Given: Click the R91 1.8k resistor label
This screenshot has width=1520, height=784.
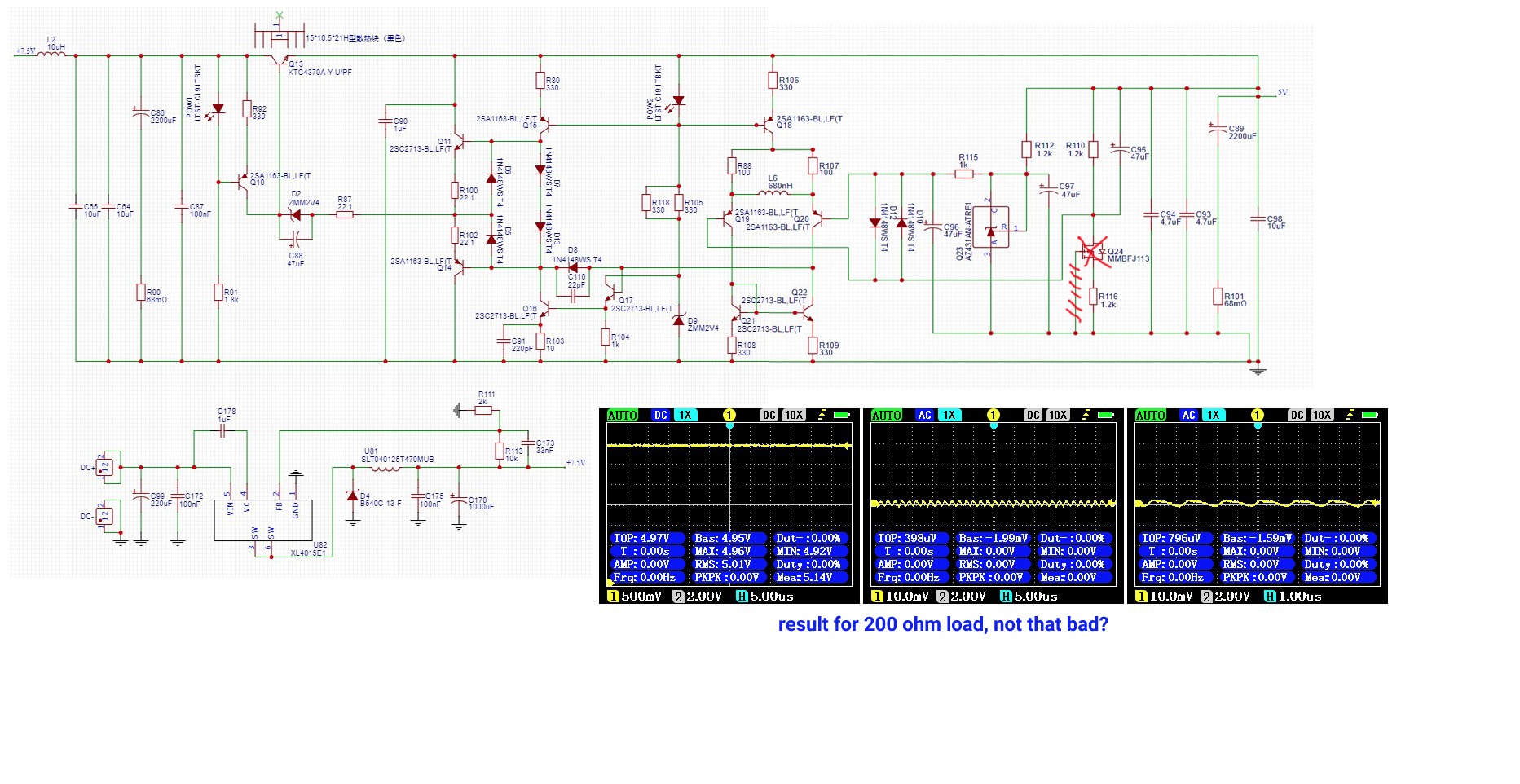Looking at the screenshot, I should pyautogui.click(x=231, y=296).
